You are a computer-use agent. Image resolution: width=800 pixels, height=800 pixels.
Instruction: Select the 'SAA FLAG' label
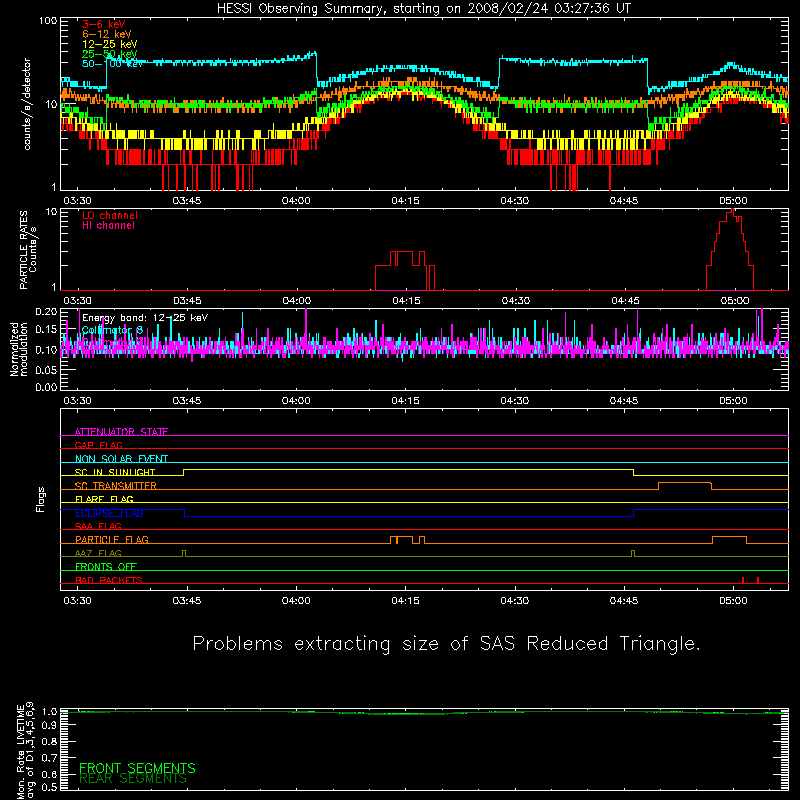98,527
